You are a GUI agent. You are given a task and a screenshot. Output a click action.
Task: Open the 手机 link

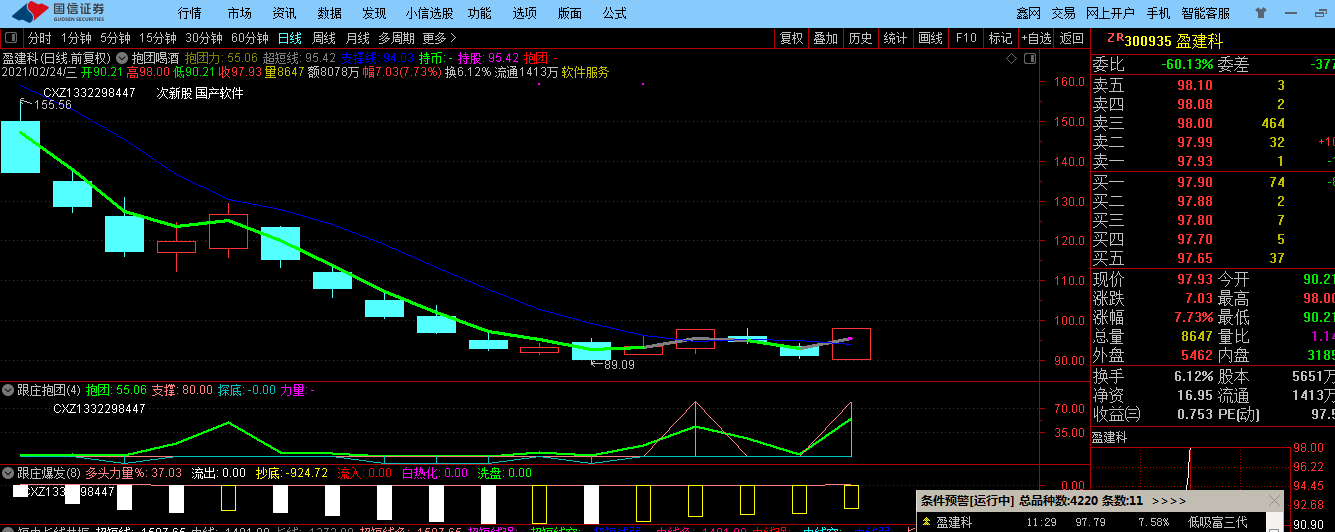pyautogui.click(x=1158, y=13)
